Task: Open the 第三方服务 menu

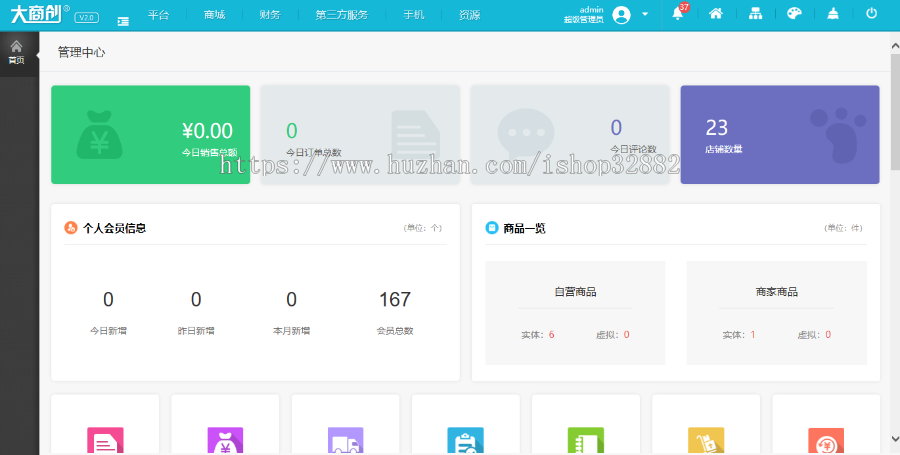Action: (342, 15)
